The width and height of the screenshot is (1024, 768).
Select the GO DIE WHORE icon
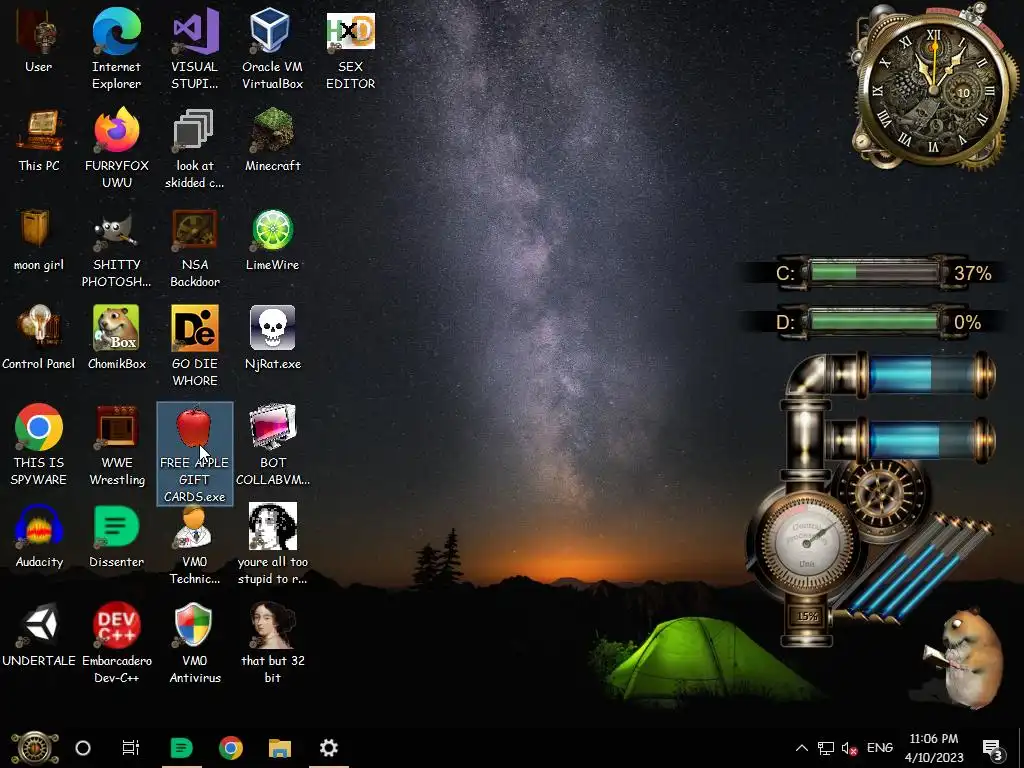point(195,346)
